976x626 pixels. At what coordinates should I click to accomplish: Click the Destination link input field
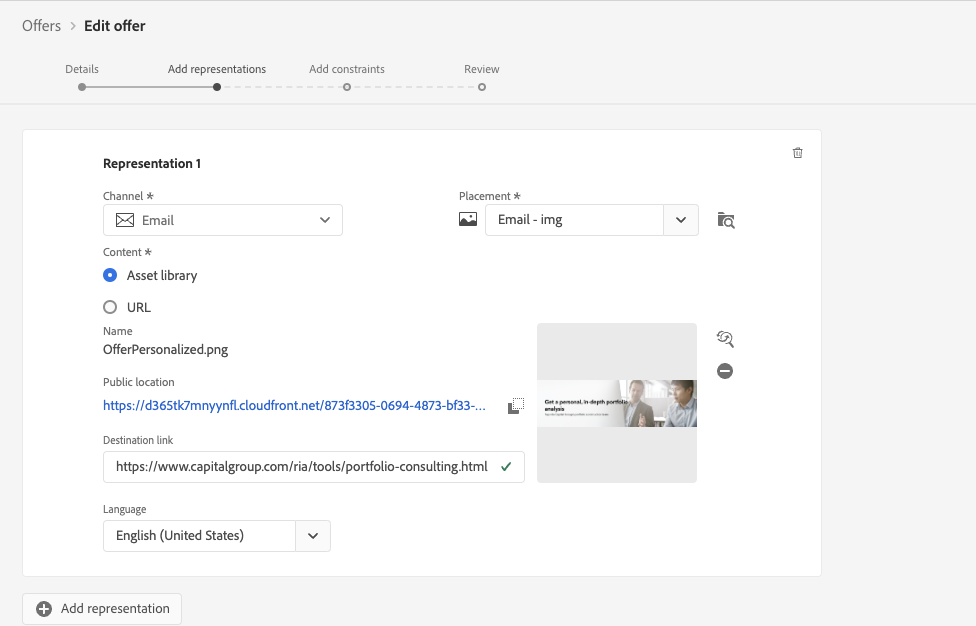click(x=314, y=467)
